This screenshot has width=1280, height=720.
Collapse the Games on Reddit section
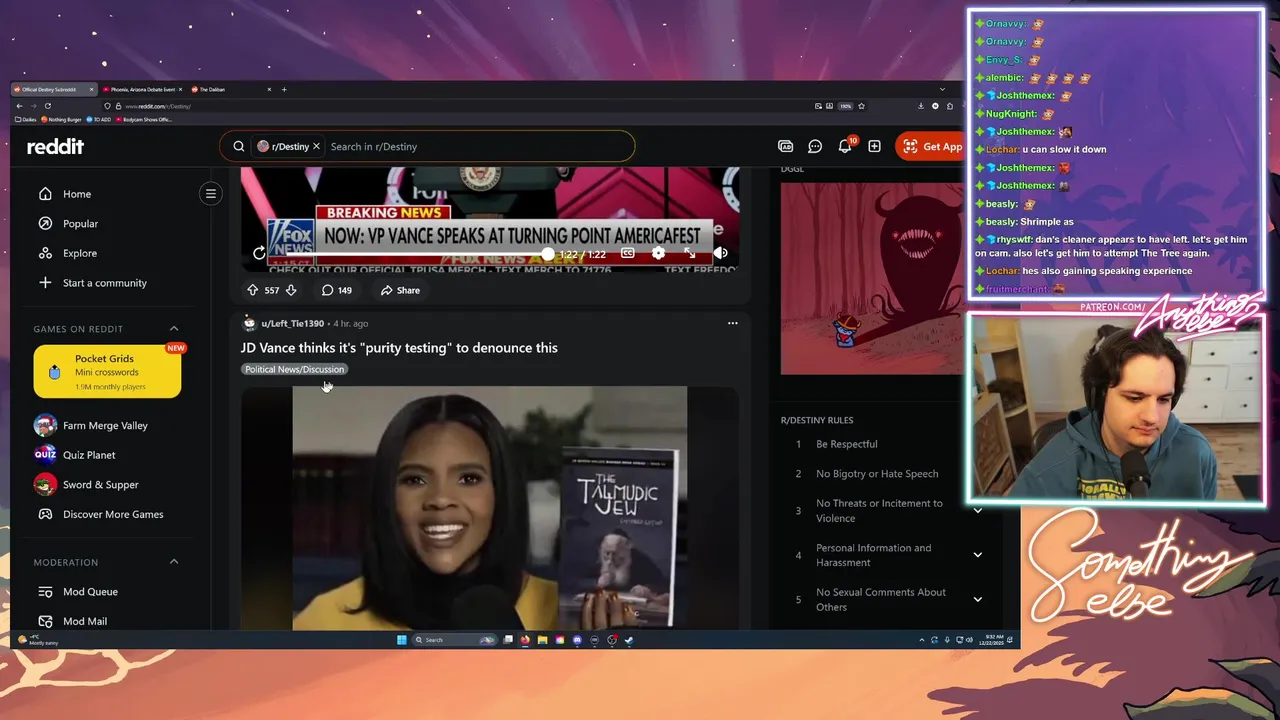click(x=174, y=329)
